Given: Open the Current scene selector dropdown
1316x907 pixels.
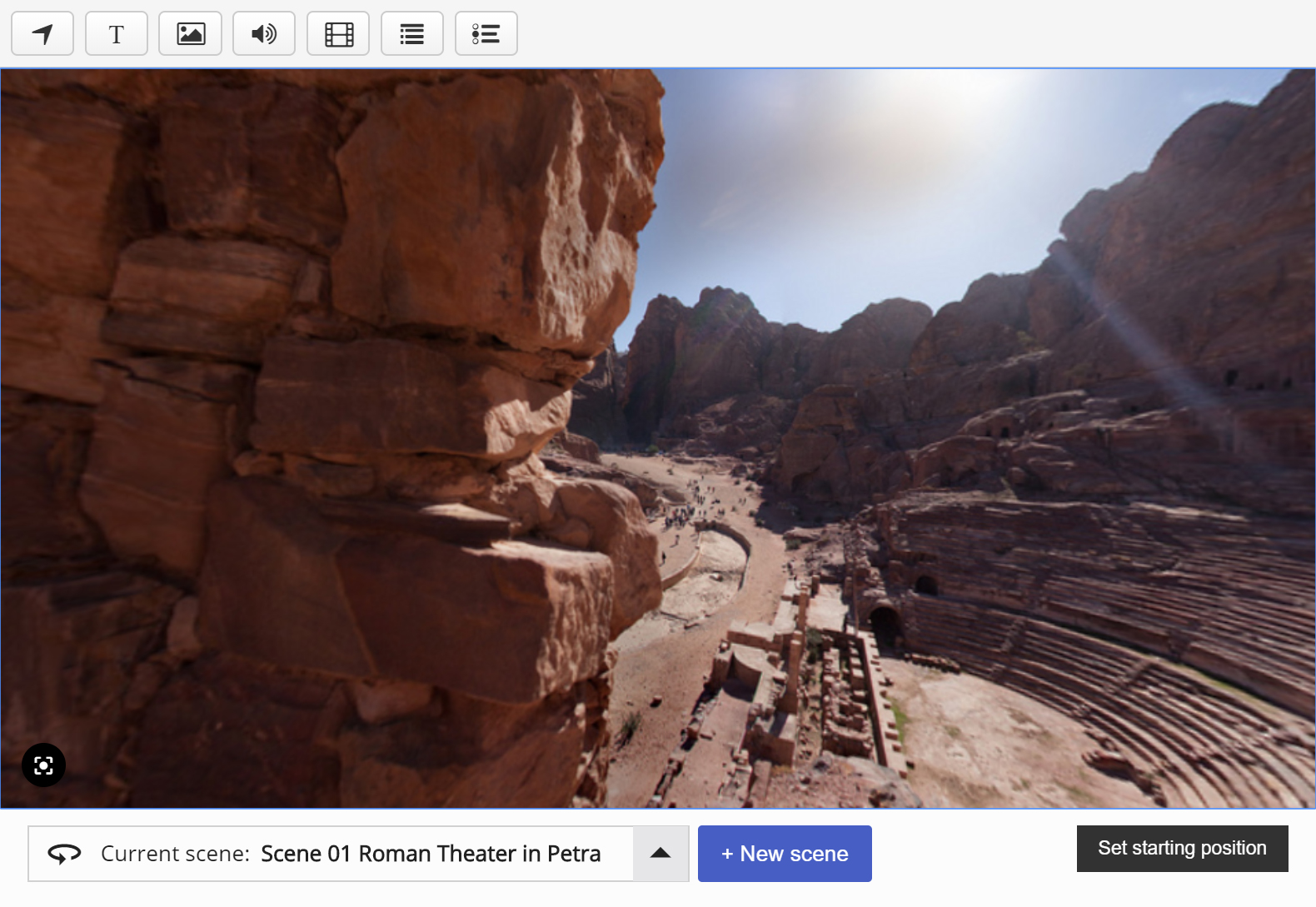Looking at the screenshot, I should pyautogui.click(x=358, y=854).
